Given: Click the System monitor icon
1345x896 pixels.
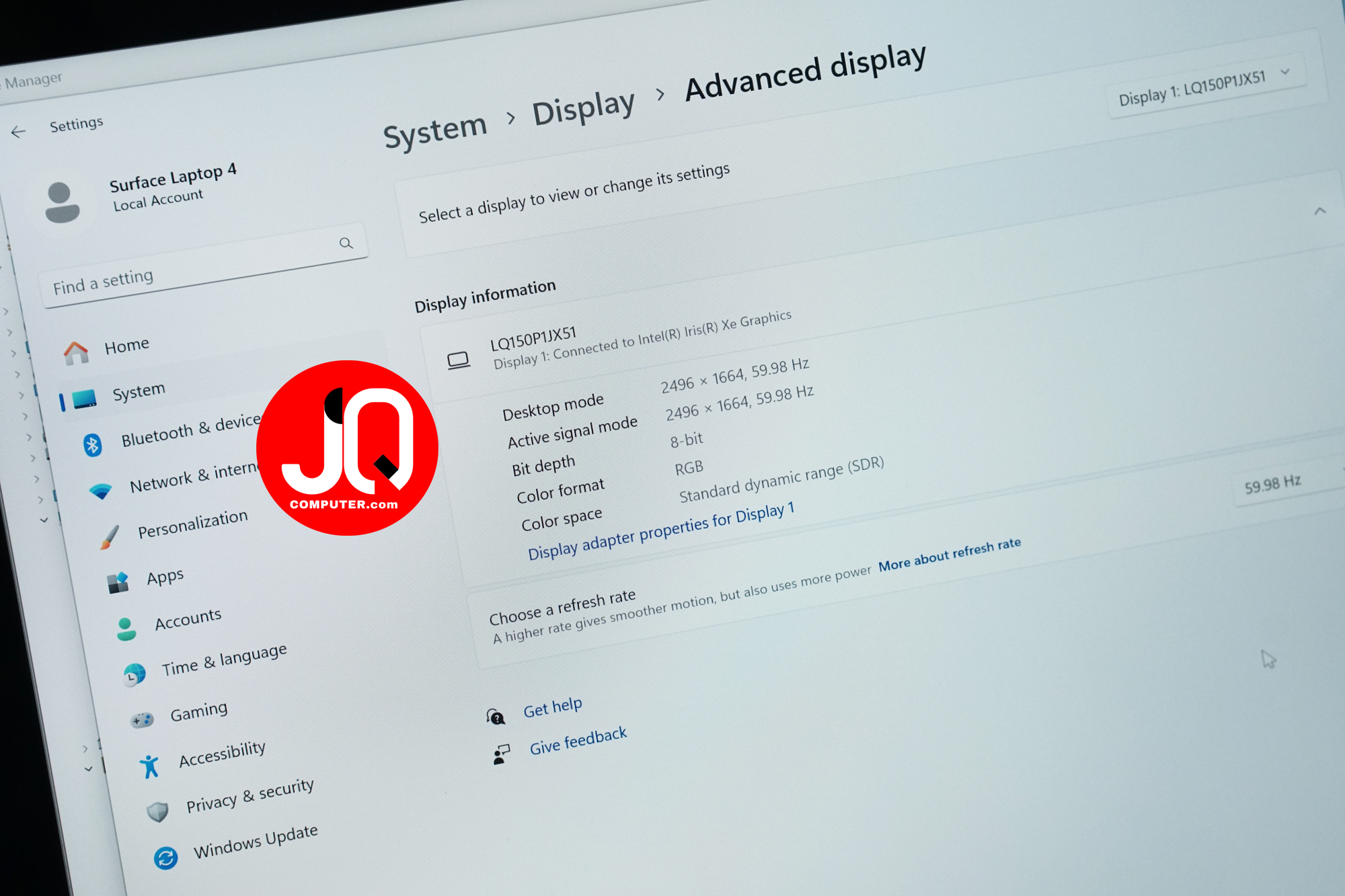Looking at the screenshot, I should coord(85,399).
